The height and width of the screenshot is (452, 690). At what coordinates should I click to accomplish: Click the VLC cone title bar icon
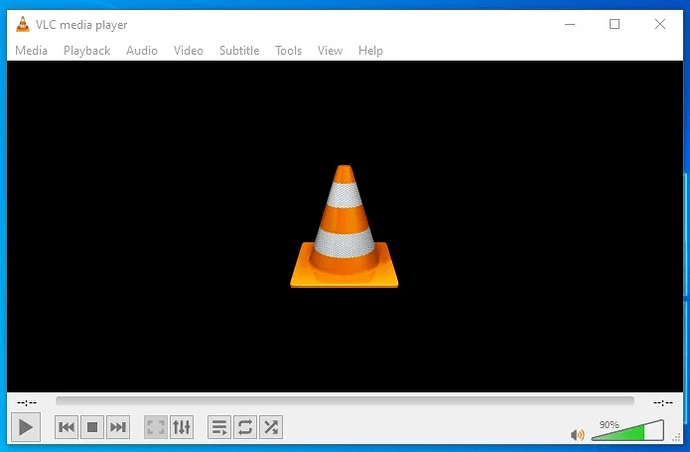pyautogui.click(x=22, y=24)
